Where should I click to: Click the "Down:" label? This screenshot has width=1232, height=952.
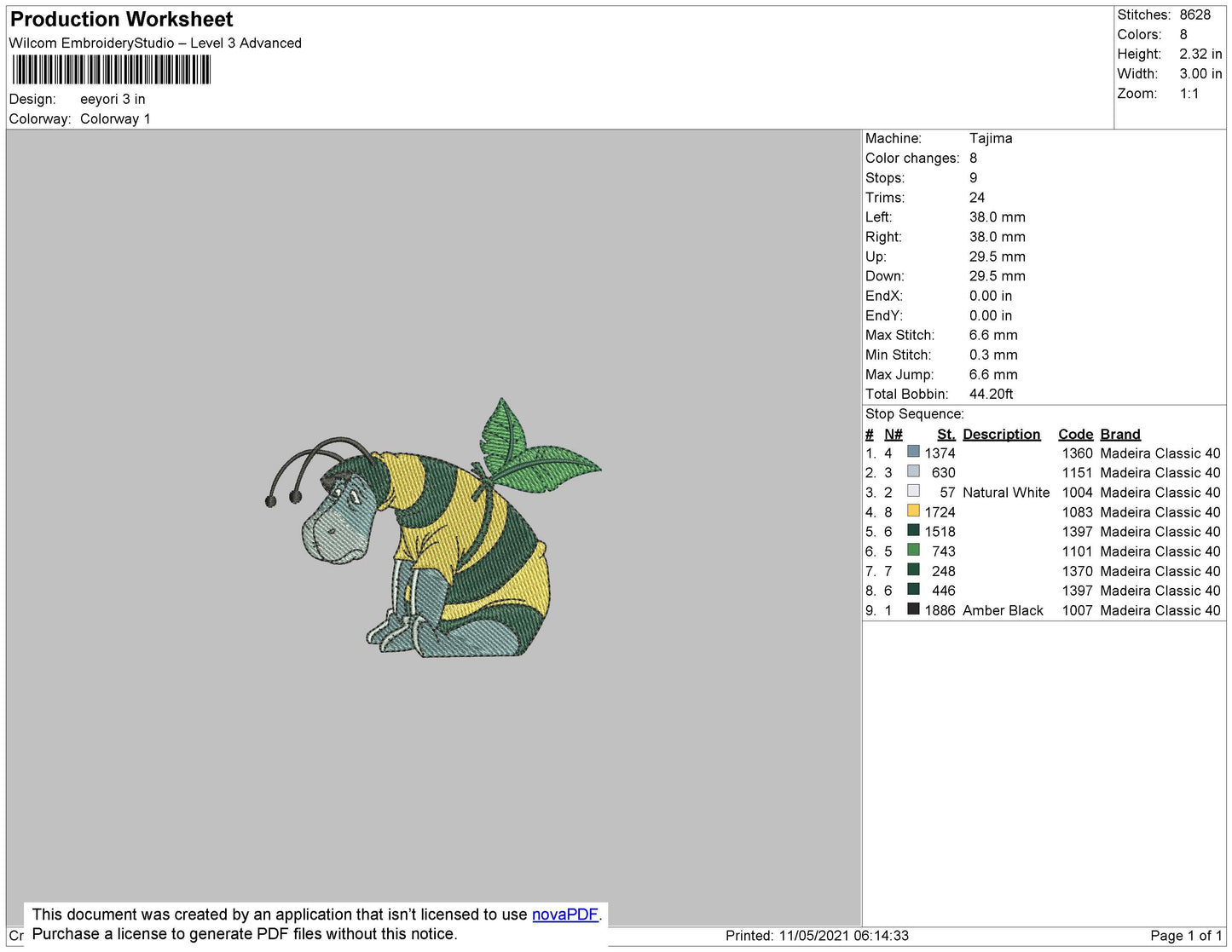(x=885, y=276)
